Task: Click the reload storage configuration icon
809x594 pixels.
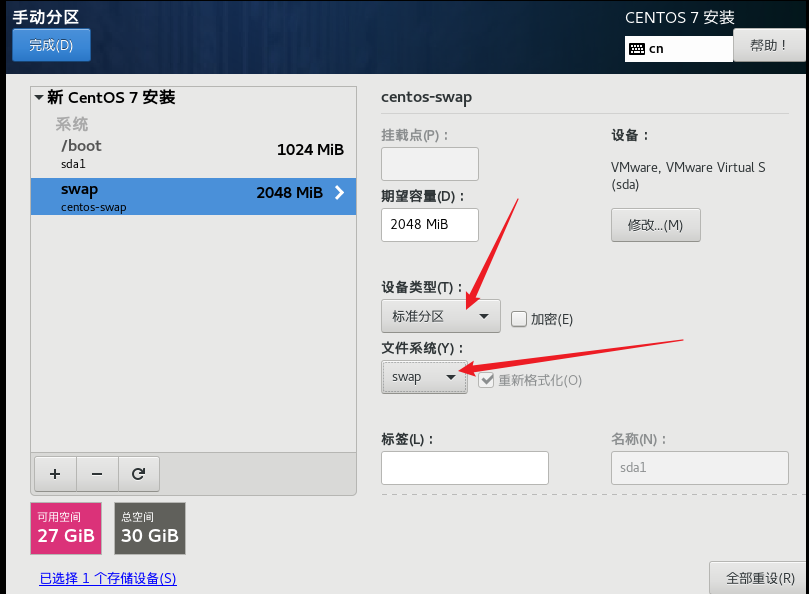Action: tap(138, 474)
